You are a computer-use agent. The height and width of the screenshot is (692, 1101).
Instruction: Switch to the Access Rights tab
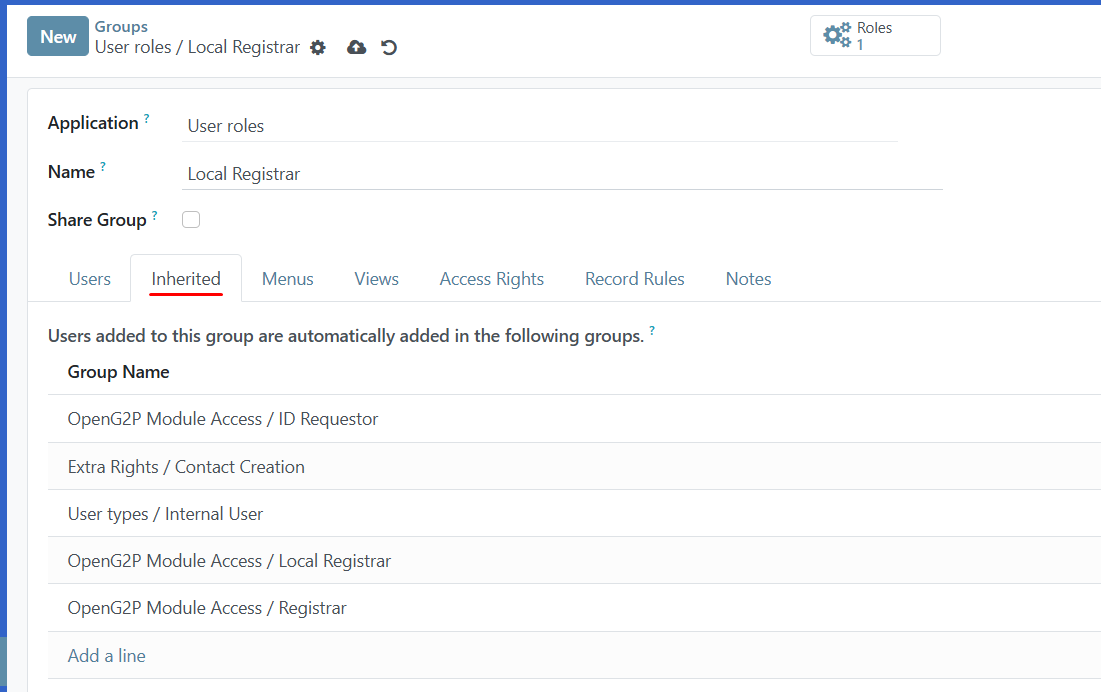click(x=491, y=278)
